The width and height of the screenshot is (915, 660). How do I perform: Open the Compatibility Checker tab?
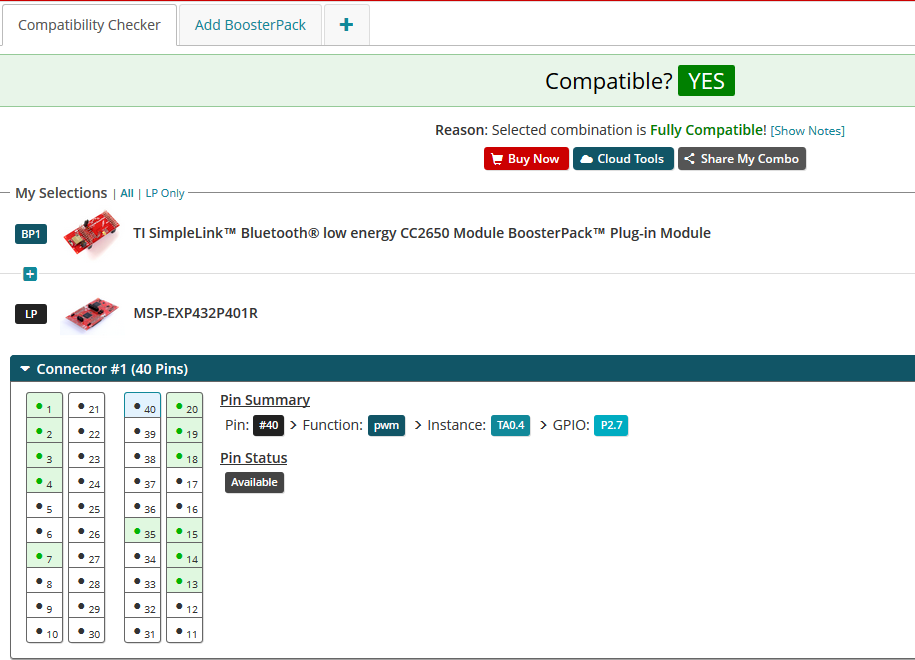pyautogui.click(x=89, y=25)
